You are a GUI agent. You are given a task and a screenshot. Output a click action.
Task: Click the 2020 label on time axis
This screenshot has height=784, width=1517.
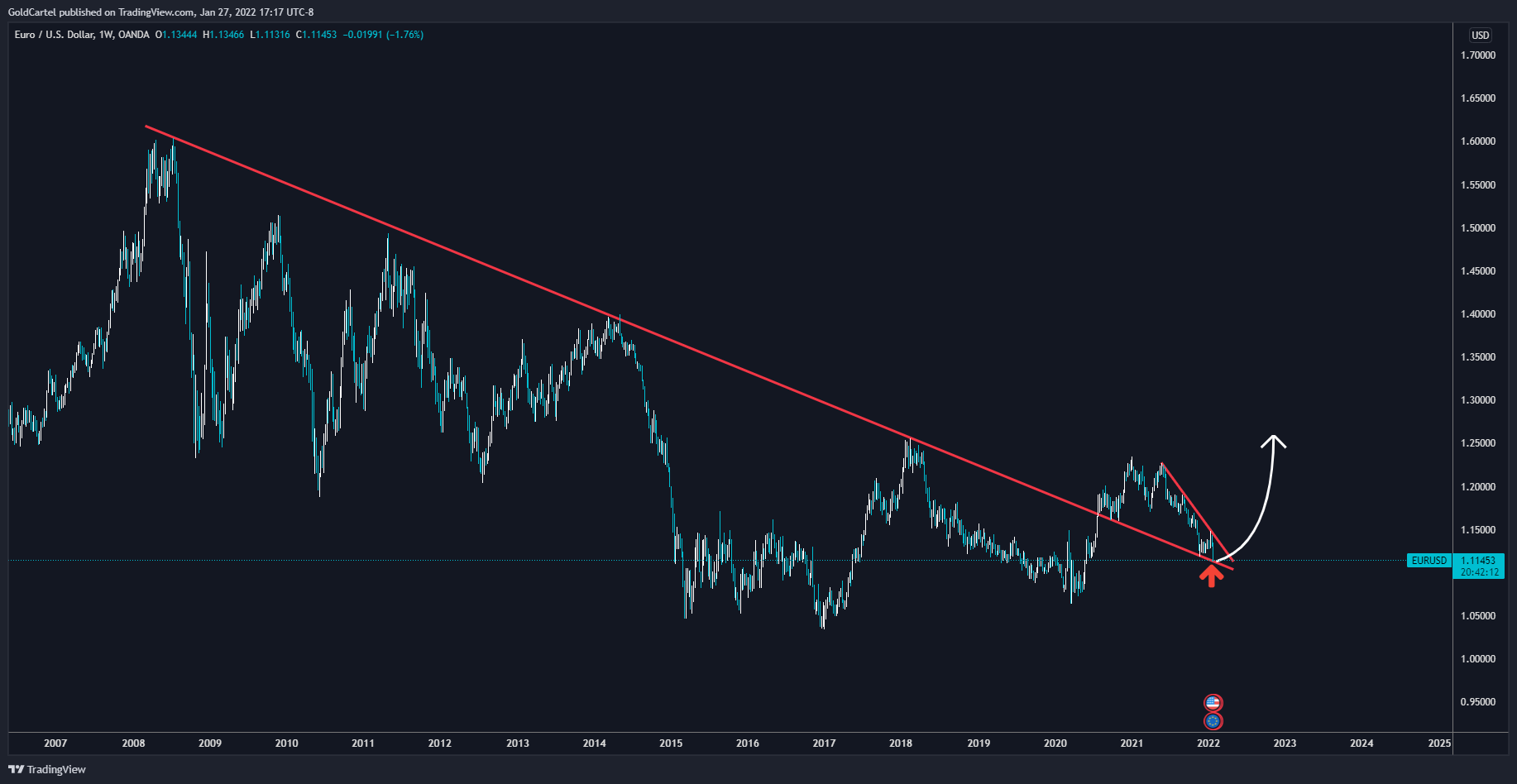tap(1055, 743)
